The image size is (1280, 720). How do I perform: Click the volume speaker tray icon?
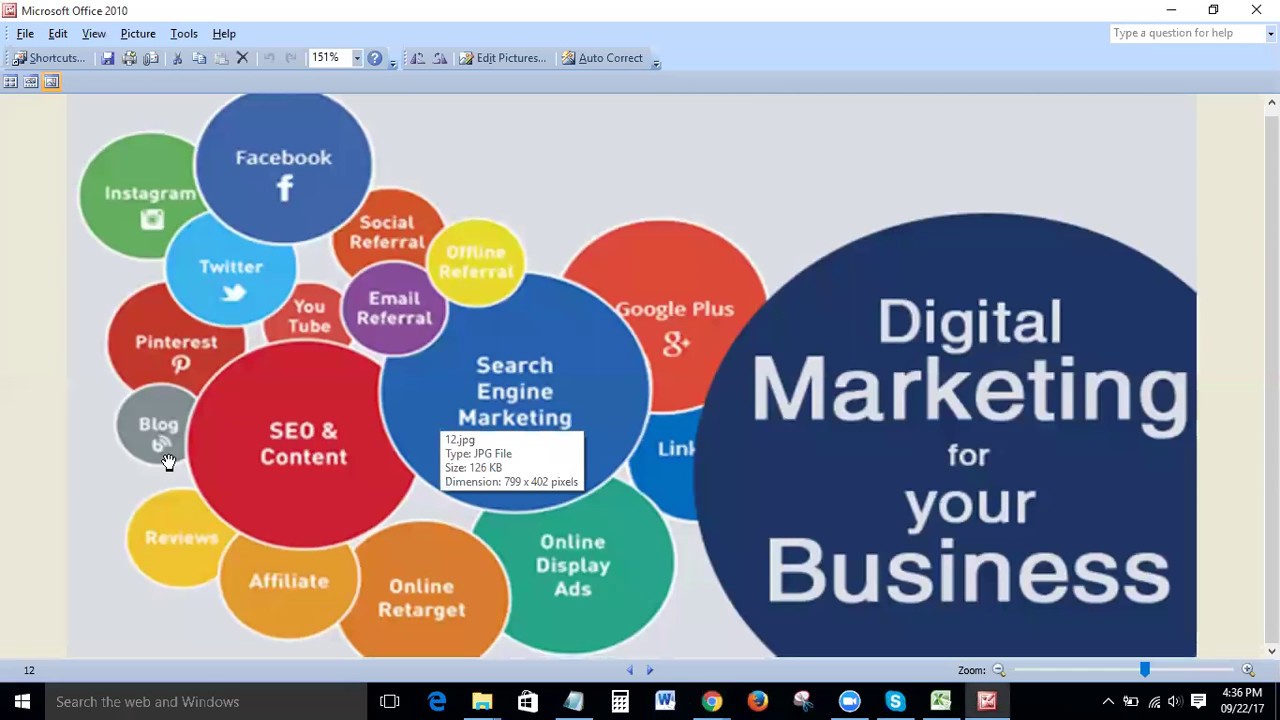coord(1175,702)
